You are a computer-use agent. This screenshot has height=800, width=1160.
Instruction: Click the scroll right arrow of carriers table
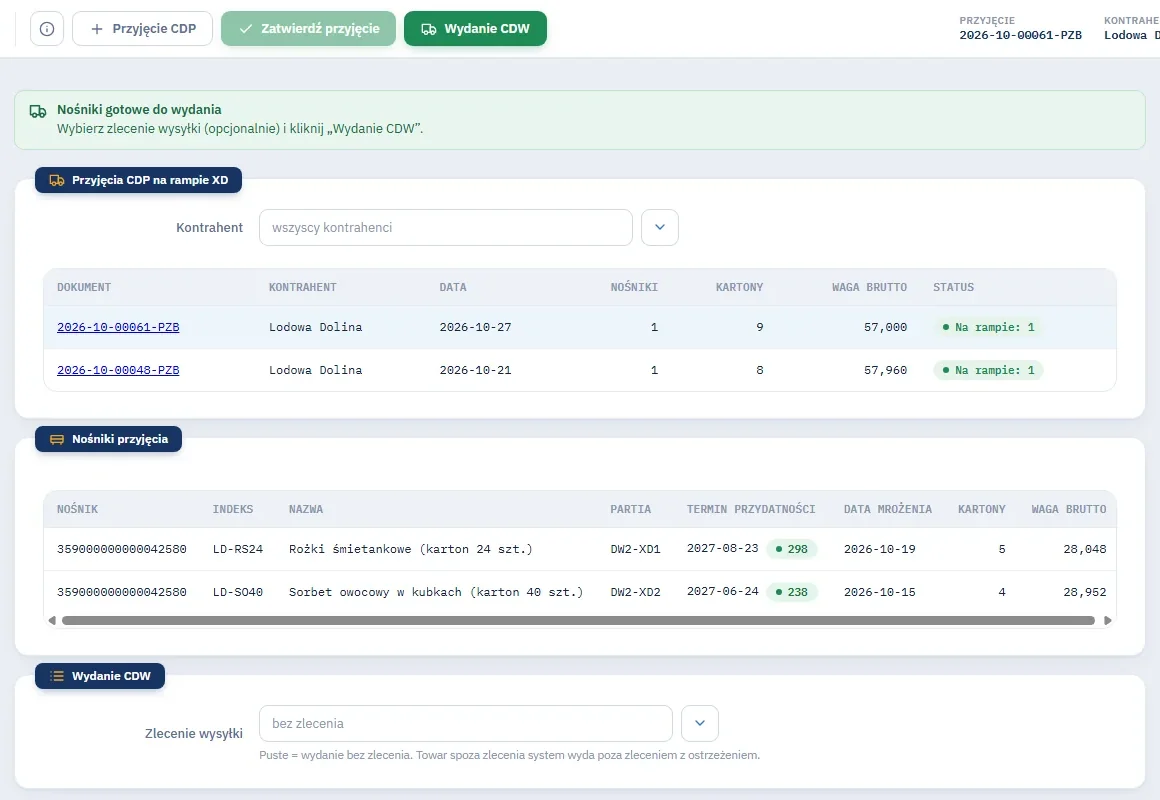[1107, 621]
